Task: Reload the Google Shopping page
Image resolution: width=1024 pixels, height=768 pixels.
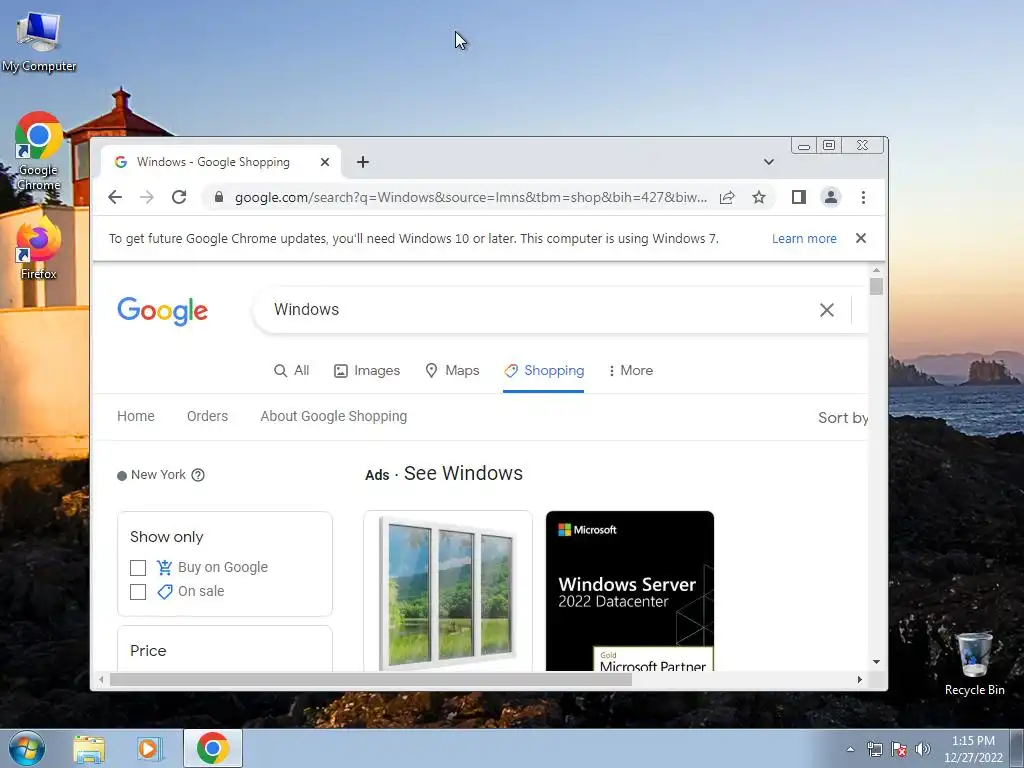Action: pos(179,197)
